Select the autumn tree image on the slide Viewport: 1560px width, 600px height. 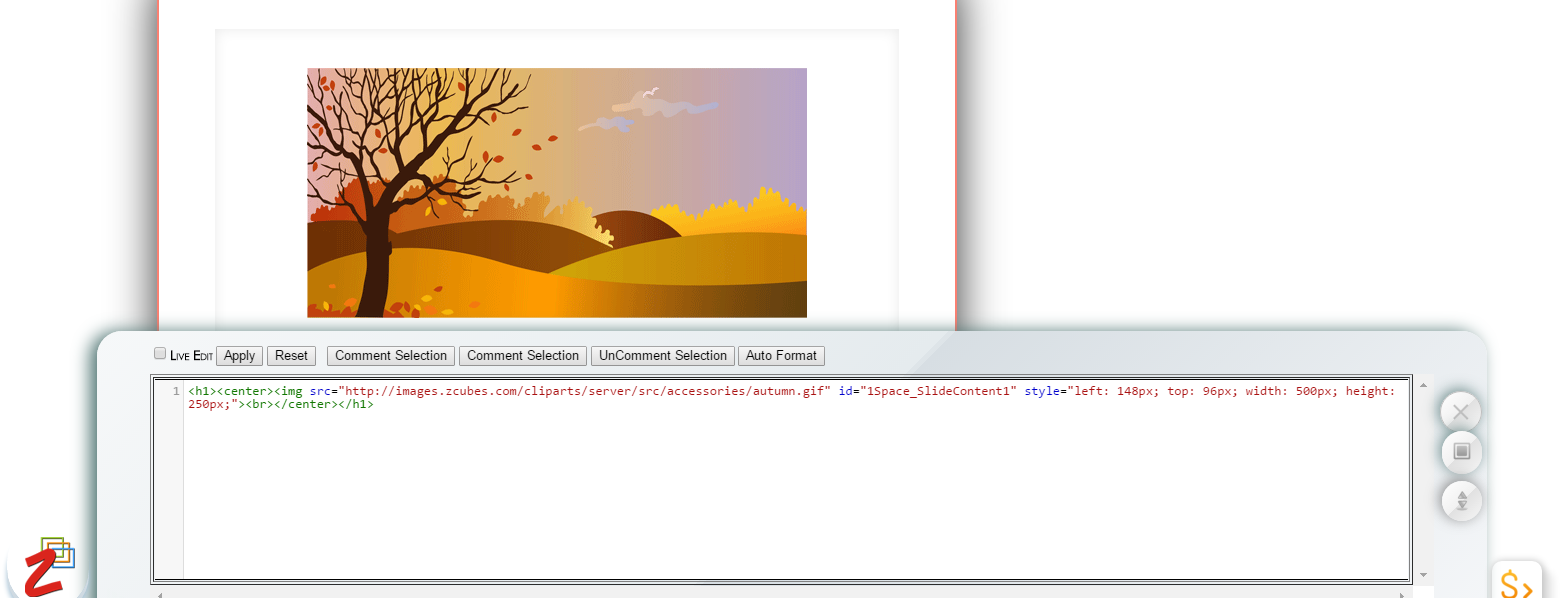click(556, 193)
